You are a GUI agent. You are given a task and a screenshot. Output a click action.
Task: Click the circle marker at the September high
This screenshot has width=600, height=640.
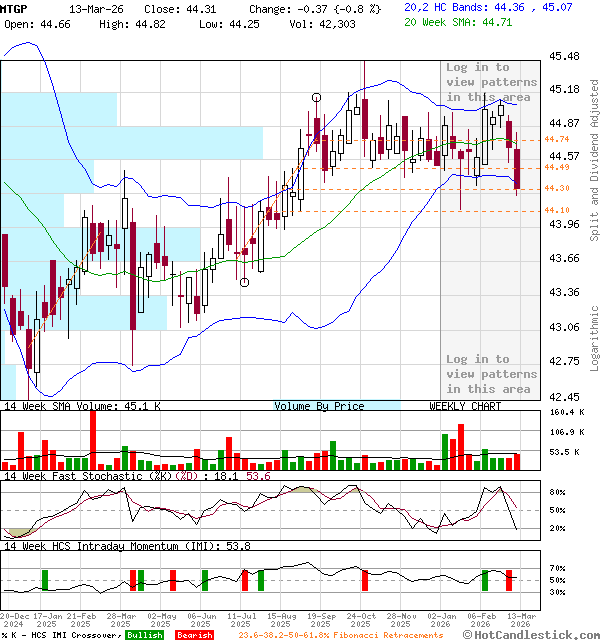click(317, 97)
